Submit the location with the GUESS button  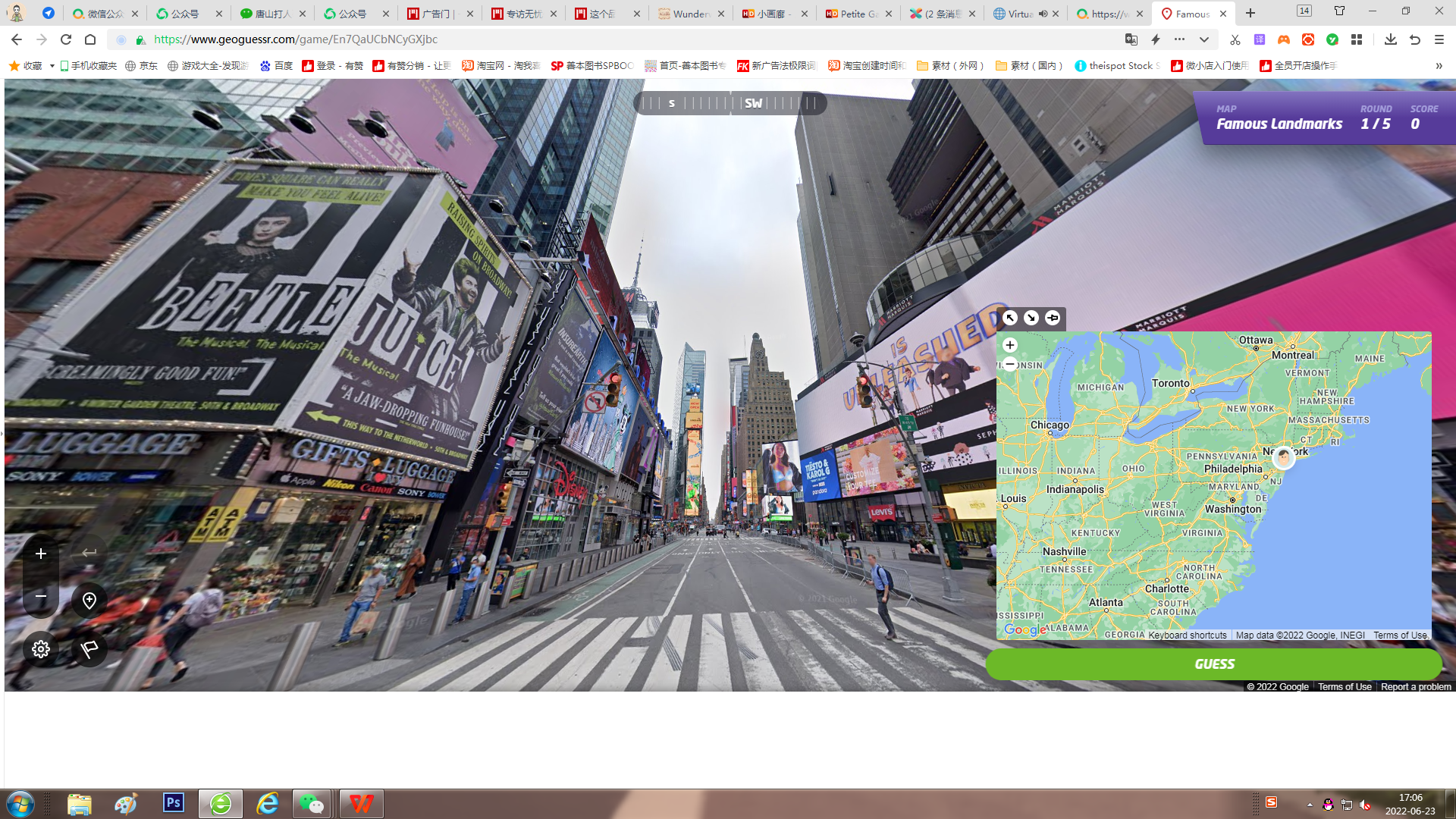[1214, 664]
